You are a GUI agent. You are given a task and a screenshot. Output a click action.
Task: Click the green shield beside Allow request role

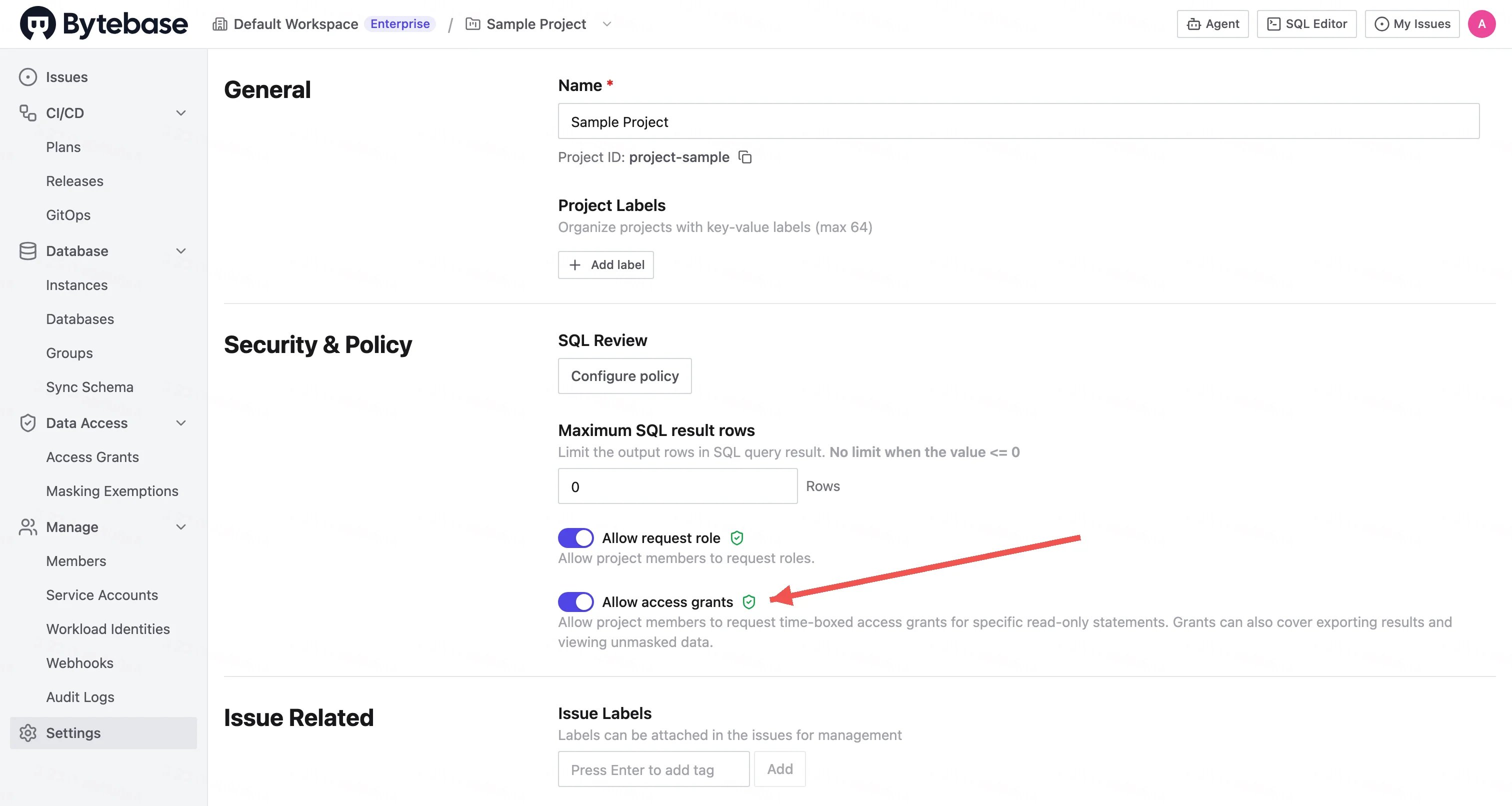736,537
